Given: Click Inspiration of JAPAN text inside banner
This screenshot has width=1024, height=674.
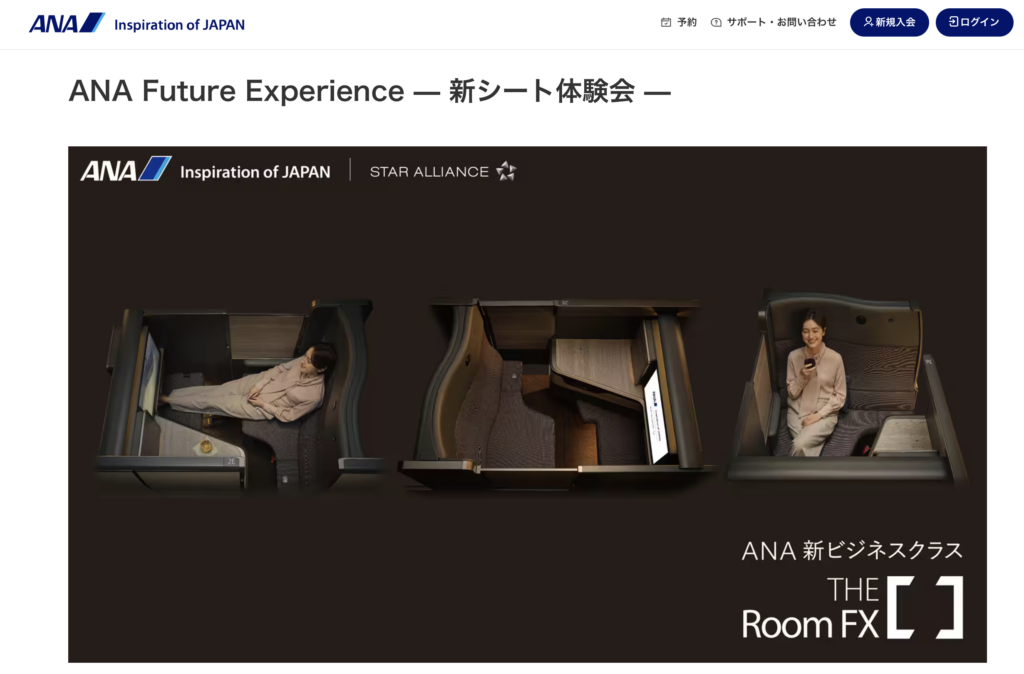Looking at the screenshot, I should coord(255,172).
